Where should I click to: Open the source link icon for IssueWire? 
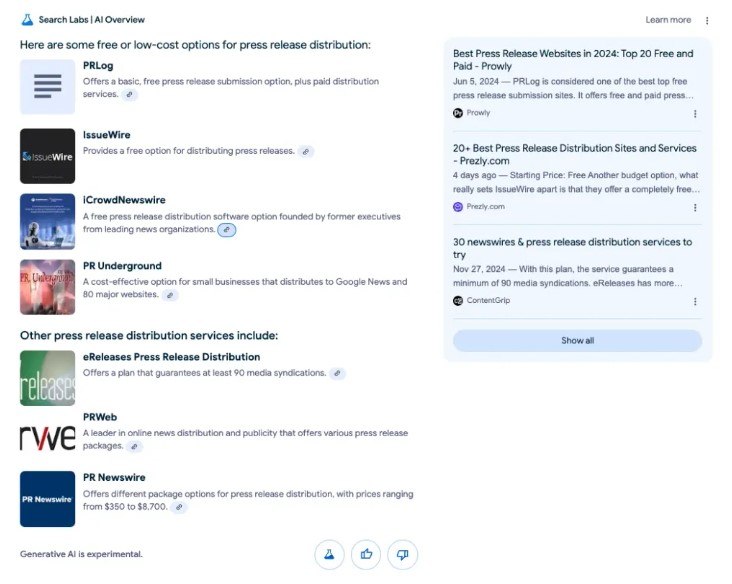(x=306, y=152)
